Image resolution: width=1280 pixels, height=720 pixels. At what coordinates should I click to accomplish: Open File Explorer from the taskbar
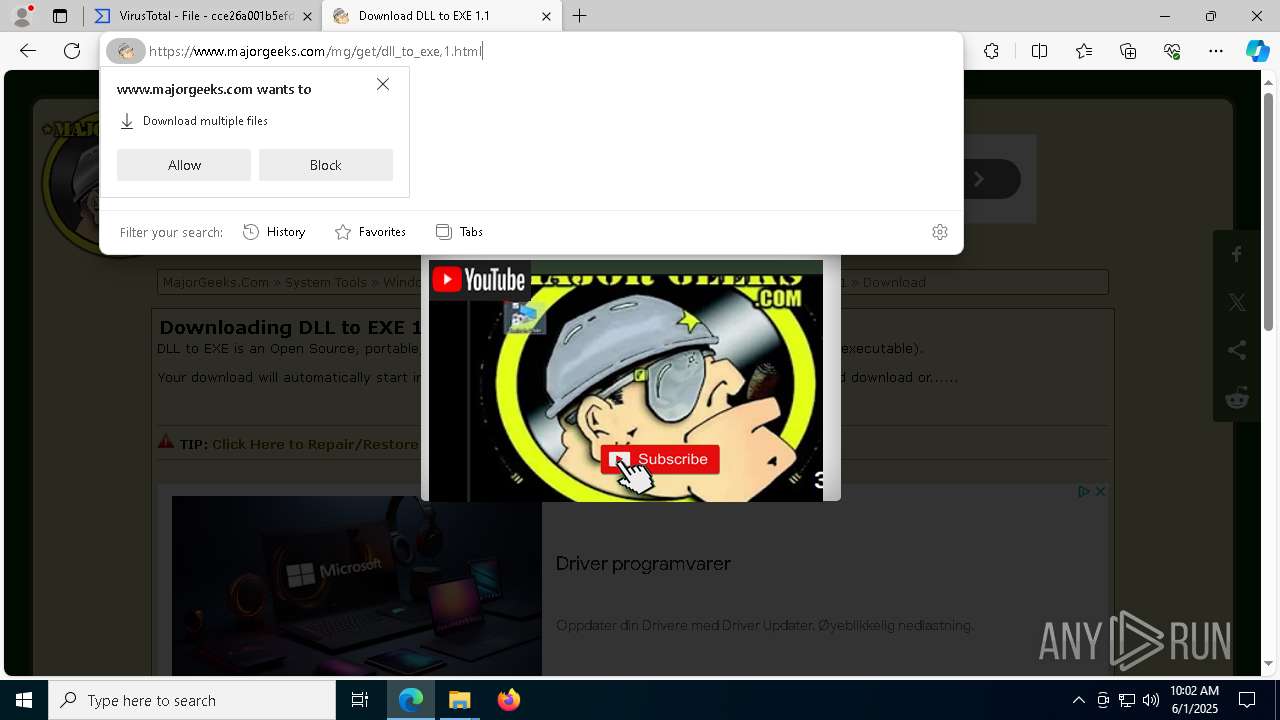click(460, 700)
